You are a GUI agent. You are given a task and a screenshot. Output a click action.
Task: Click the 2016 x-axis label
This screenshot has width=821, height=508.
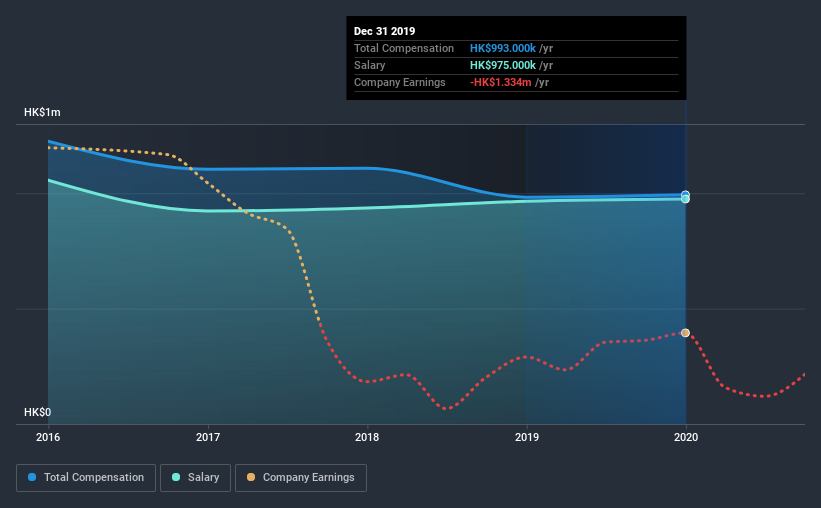coord(48,437)
